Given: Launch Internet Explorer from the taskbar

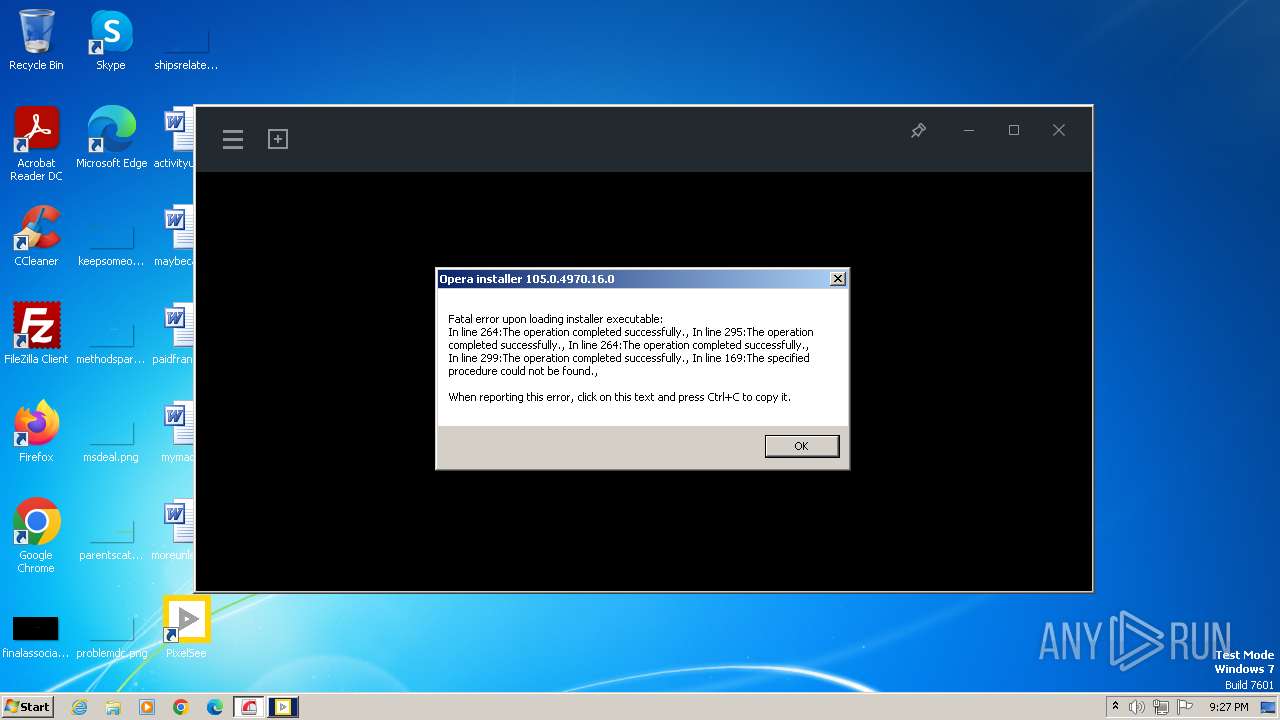Looking at the screenshot, I should (x=79, y=707).
